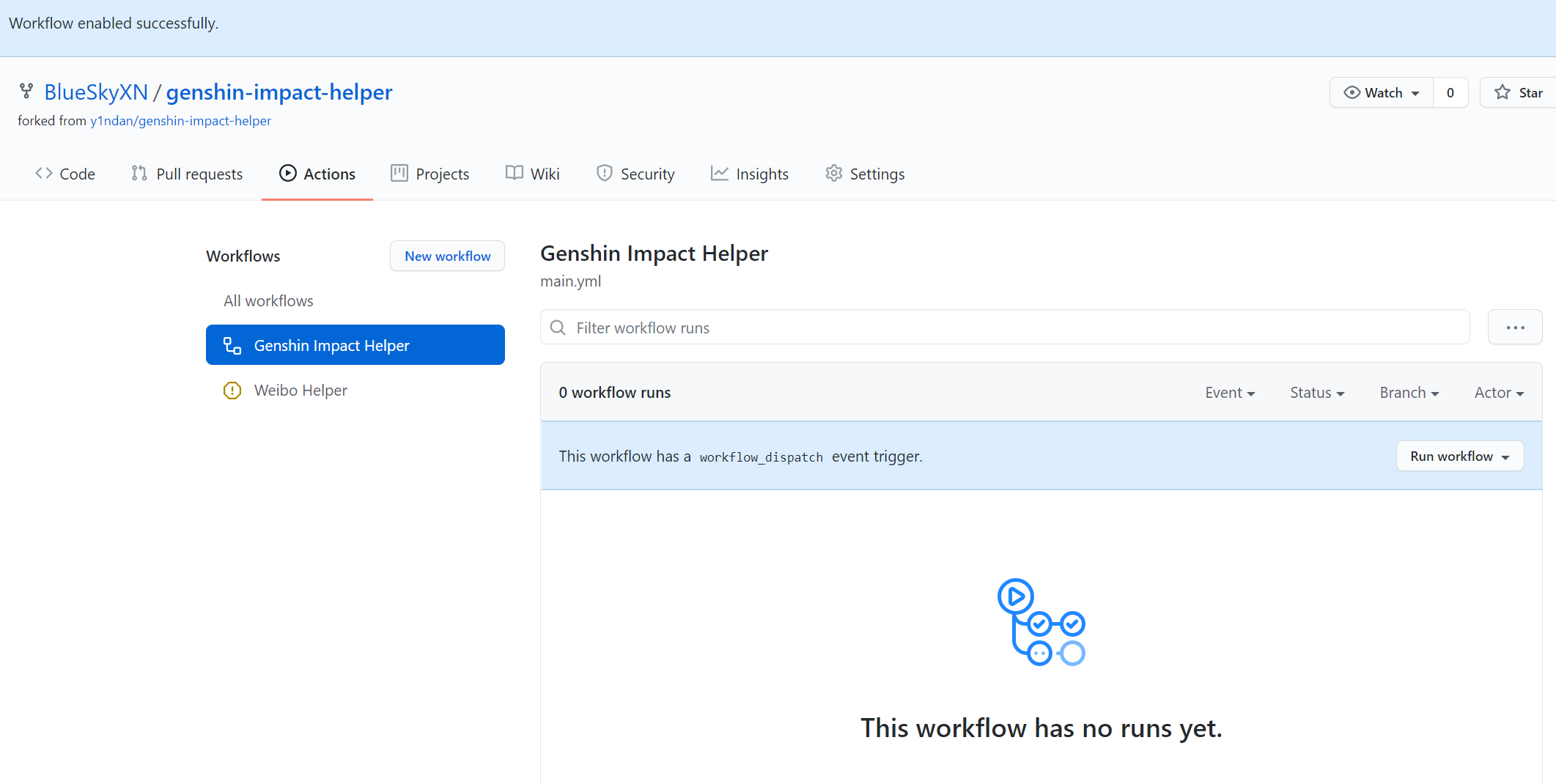Click the watcher count 0

[x=1450, y=92]
